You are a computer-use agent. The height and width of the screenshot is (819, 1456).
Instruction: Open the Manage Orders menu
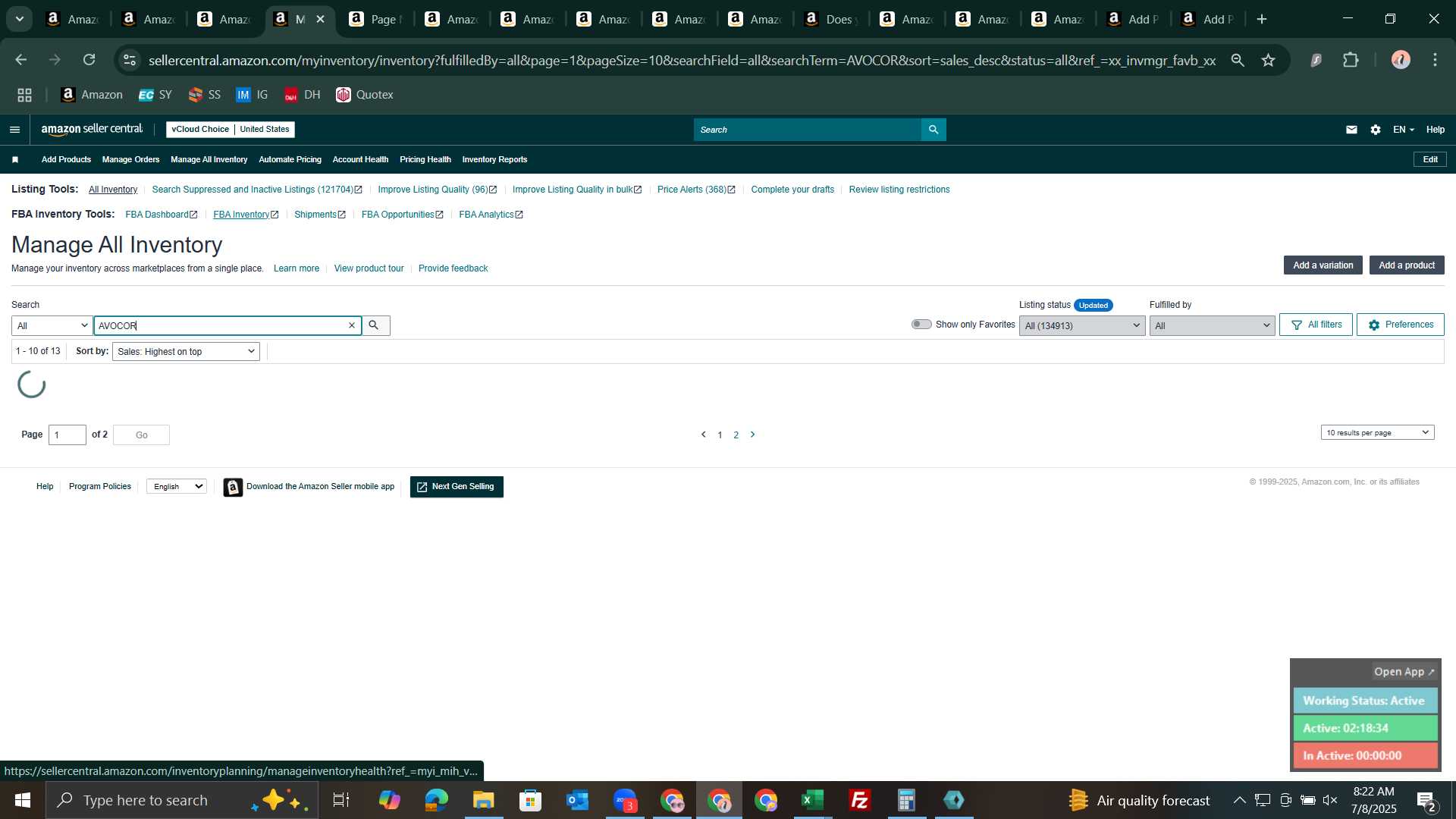(130, 159)
